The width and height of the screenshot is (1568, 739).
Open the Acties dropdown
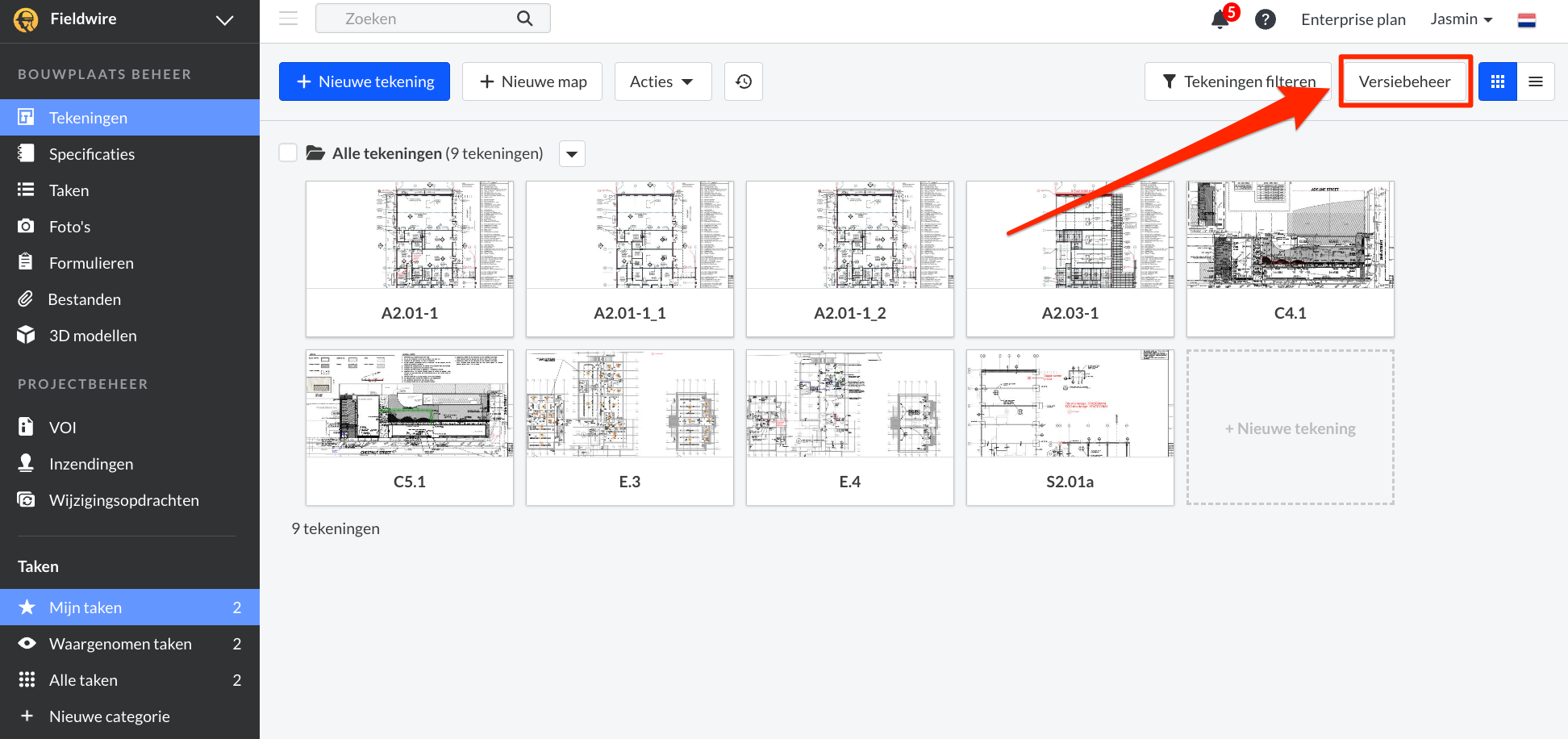click(663, 81)
